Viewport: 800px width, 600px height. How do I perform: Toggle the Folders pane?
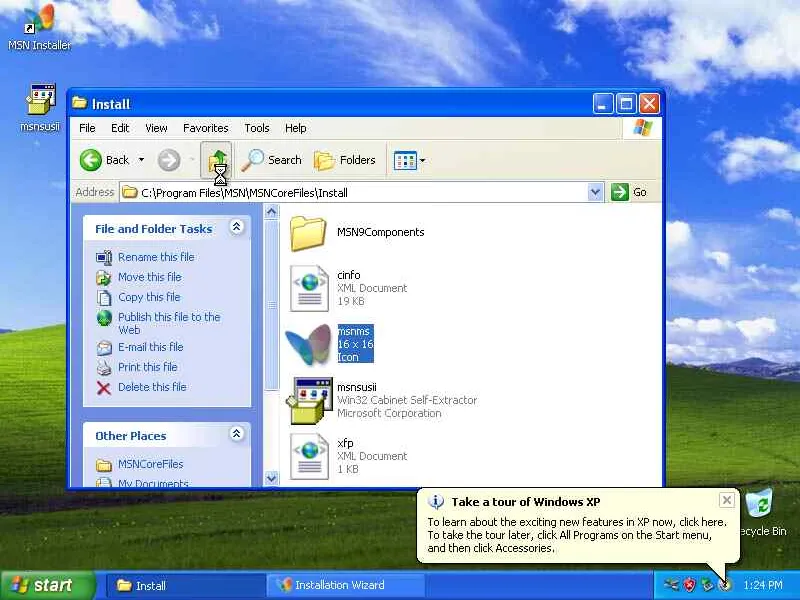345,160
